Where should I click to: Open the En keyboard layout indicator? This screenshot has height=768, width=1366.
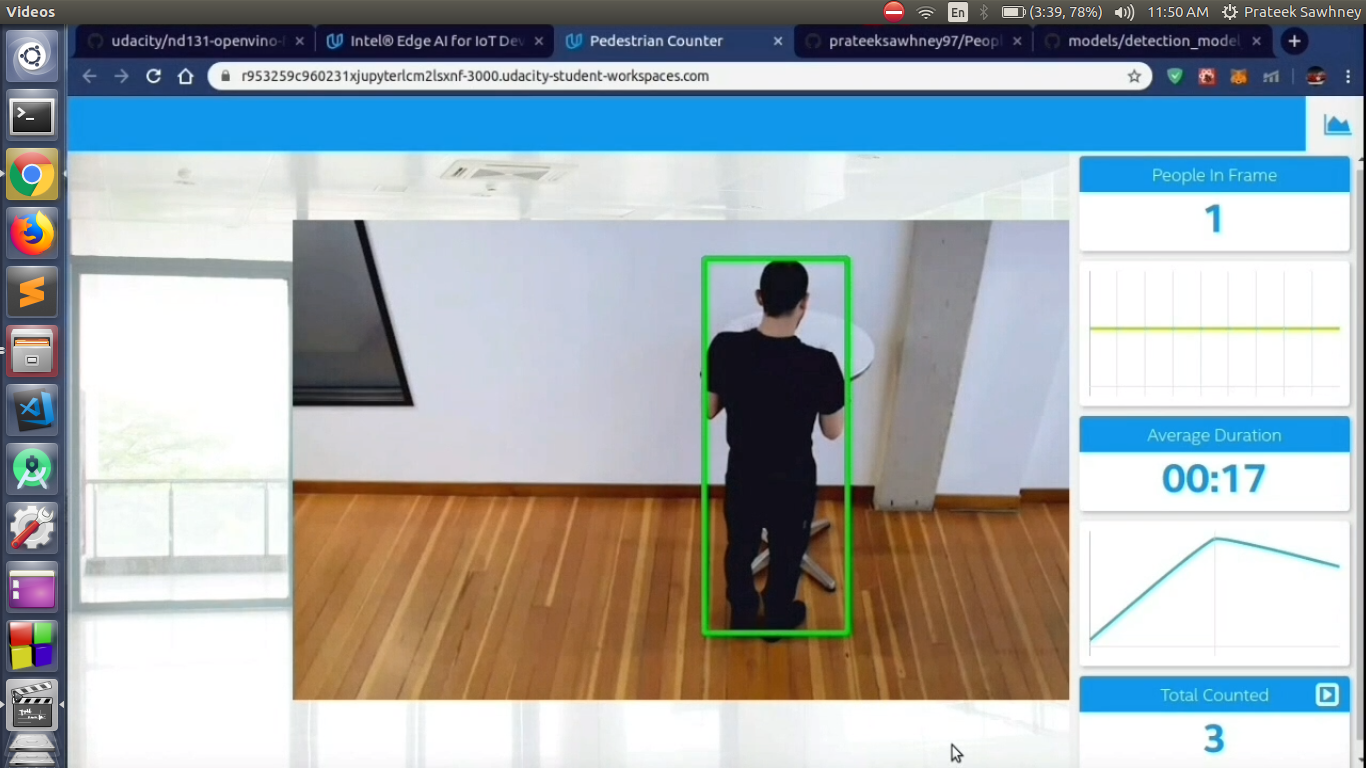click(958, 12)
